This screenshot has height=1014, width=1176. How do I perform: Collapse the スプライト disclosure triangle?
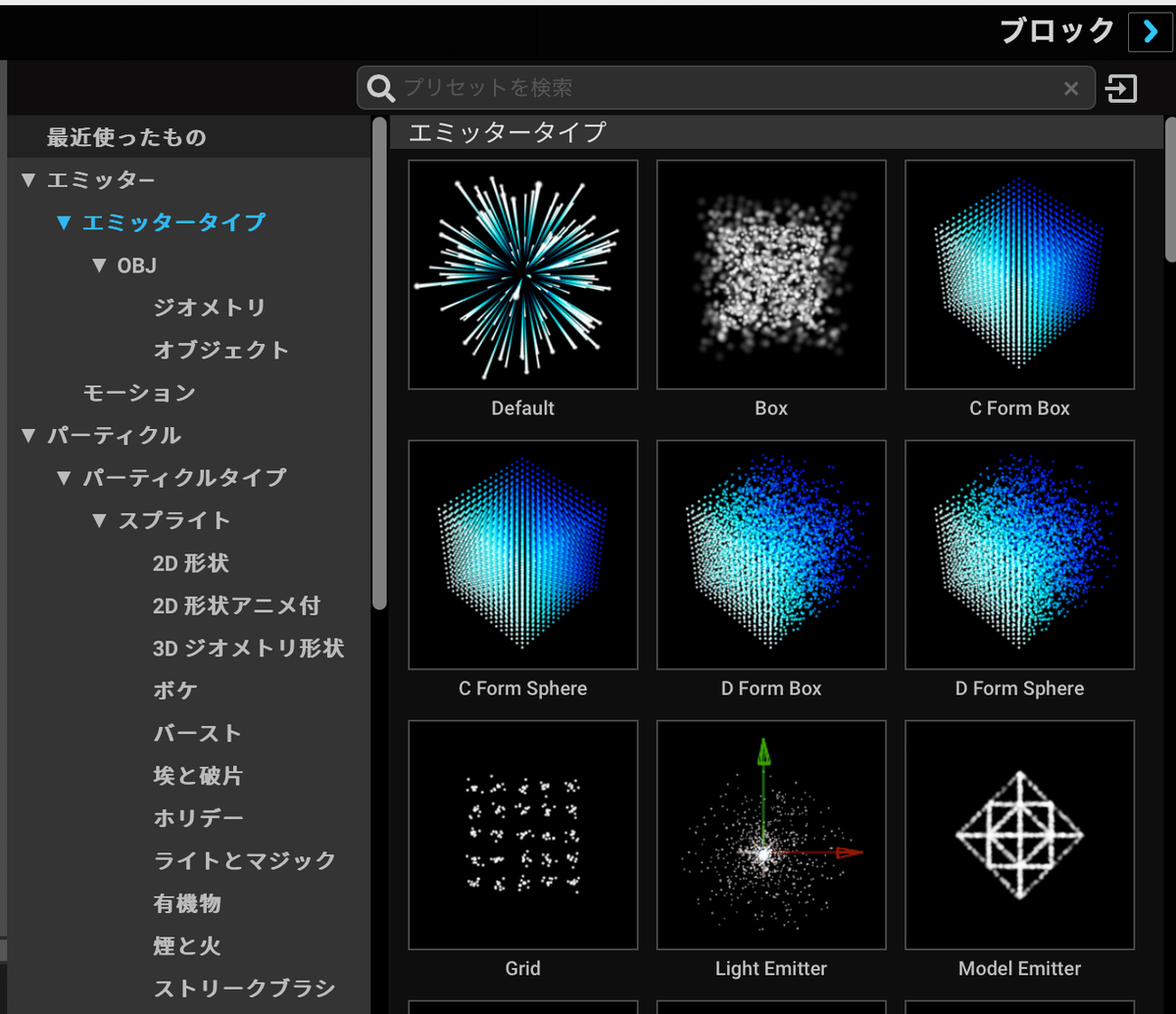click(97, 520)
